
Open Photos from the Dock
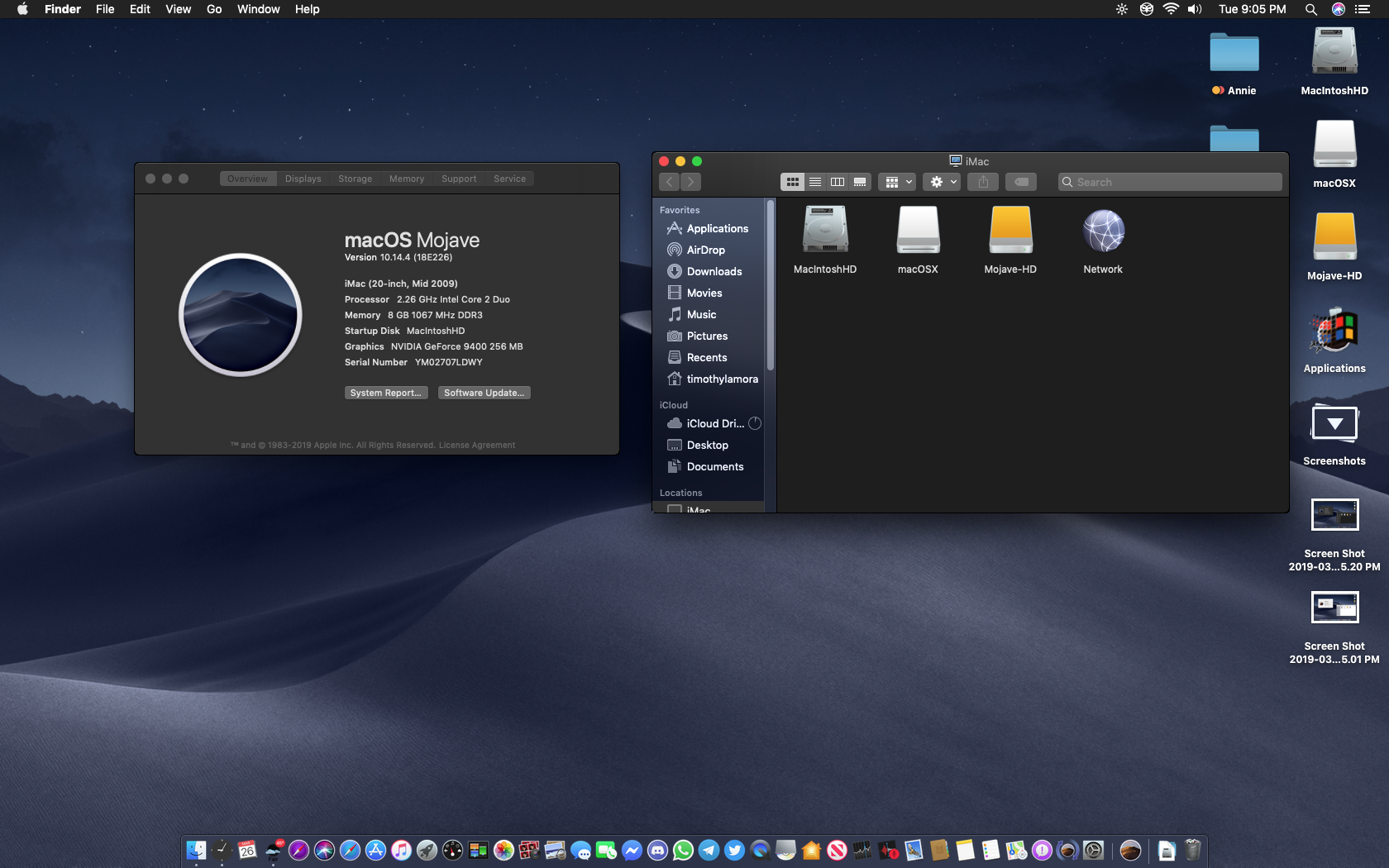click(504, 850)
